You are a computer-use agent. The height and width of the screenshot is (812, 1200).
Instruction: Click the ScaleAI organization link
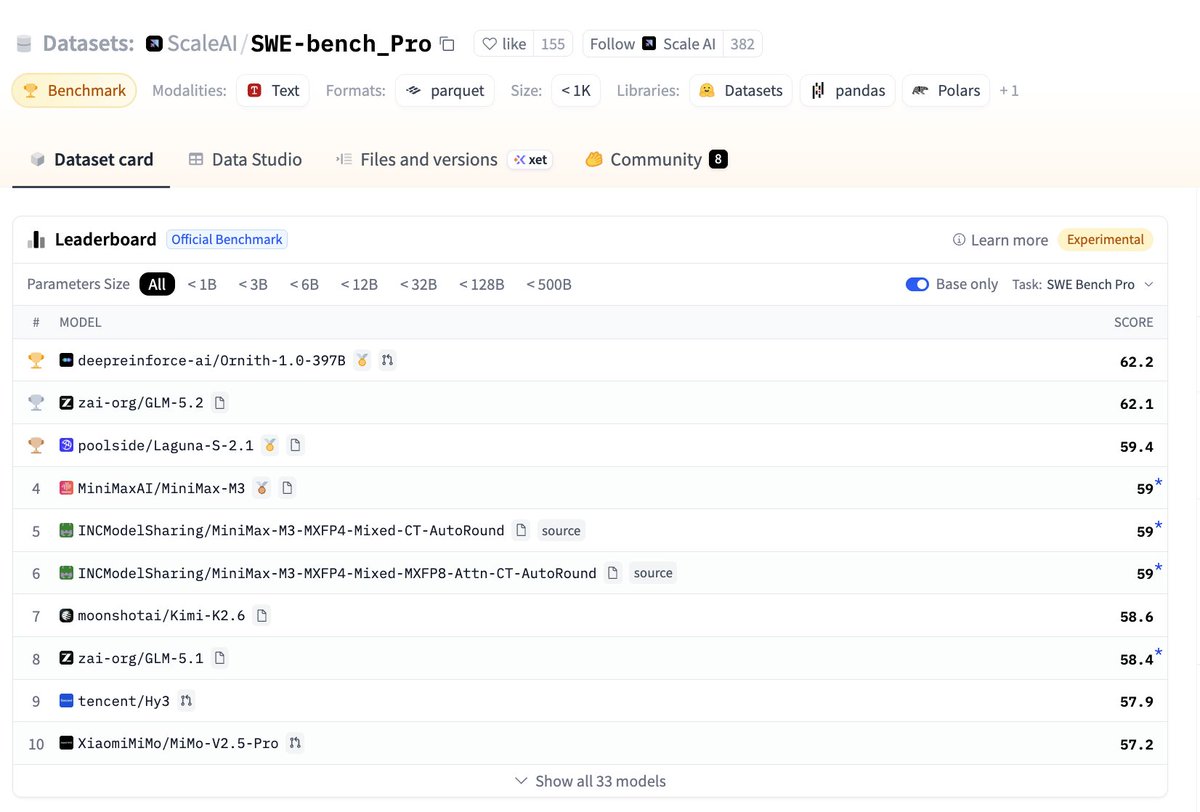pyautogui.click(x=201, y=44)
